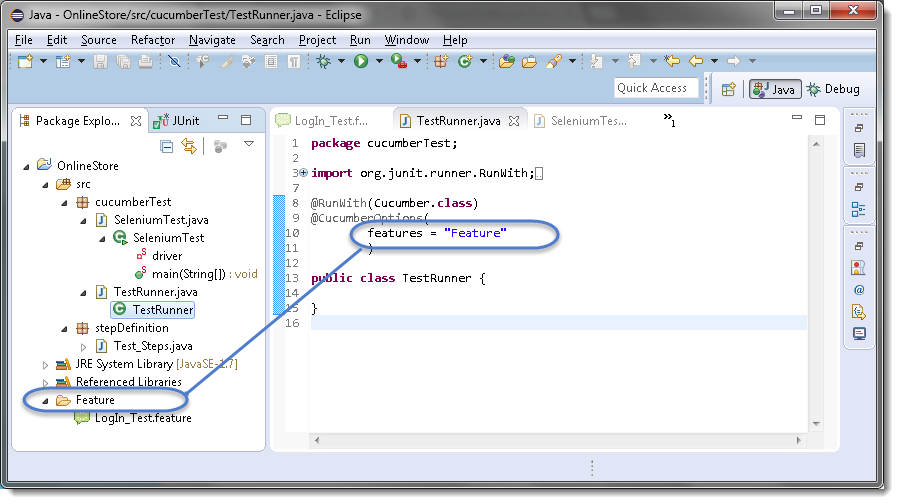Show the hidden editors list chevron
Screen dimensions: 899x504
(669, 120)
